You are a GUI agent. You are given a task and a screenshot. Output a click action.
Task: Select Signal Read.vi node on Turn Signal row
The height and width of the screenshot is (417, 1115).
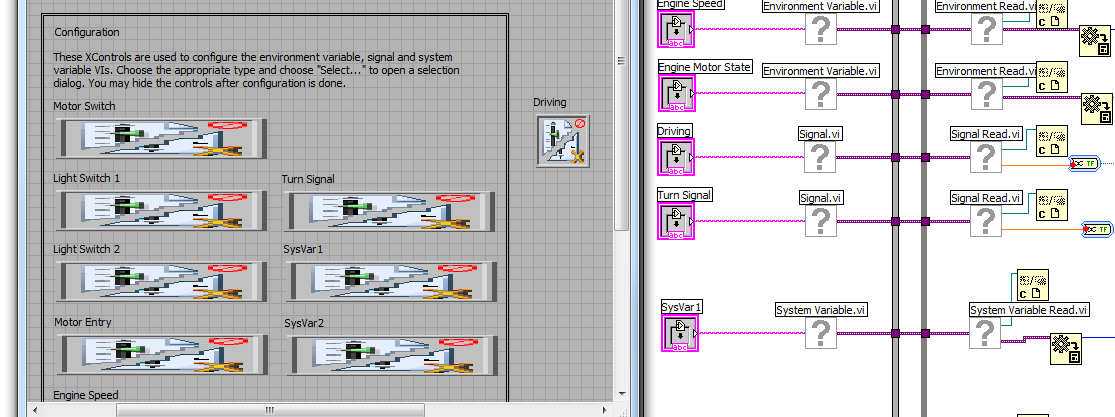coord(986,221)
